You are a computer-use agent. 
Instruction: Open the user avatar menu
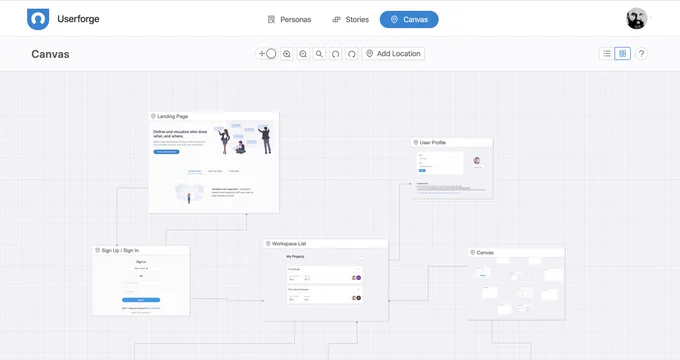[x=637, y=19]
